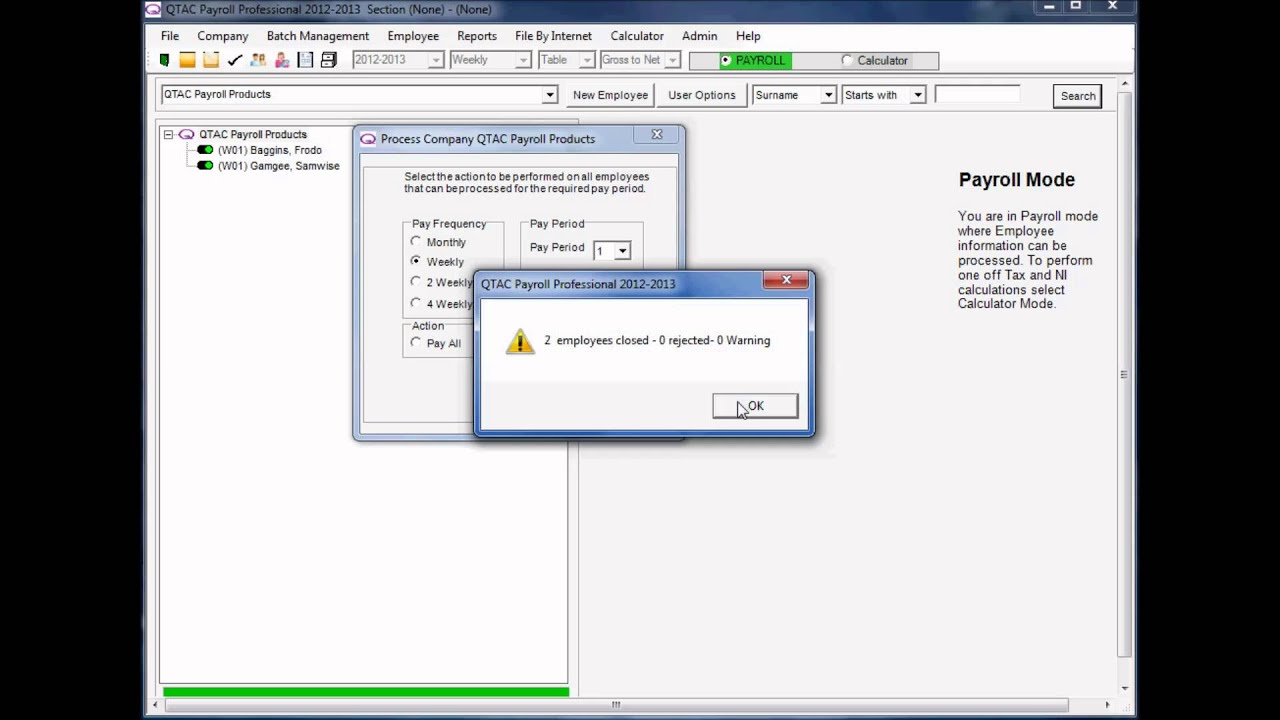Open the Surname search field dropdown
The image size is (1280, 720).
pos(828,95)
